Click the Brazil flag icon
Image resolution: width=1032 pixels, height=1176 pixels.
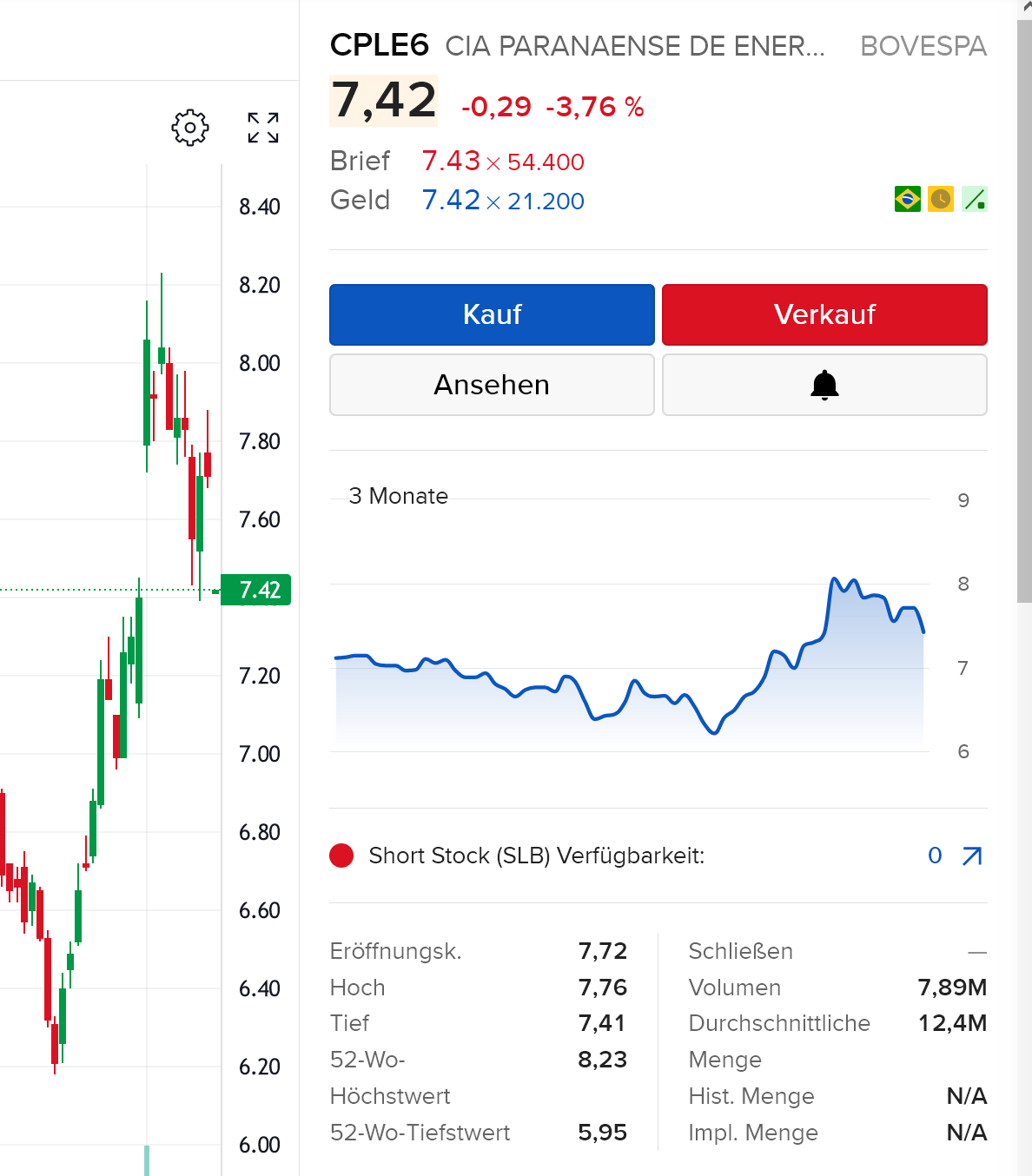[x=908, y=199]
